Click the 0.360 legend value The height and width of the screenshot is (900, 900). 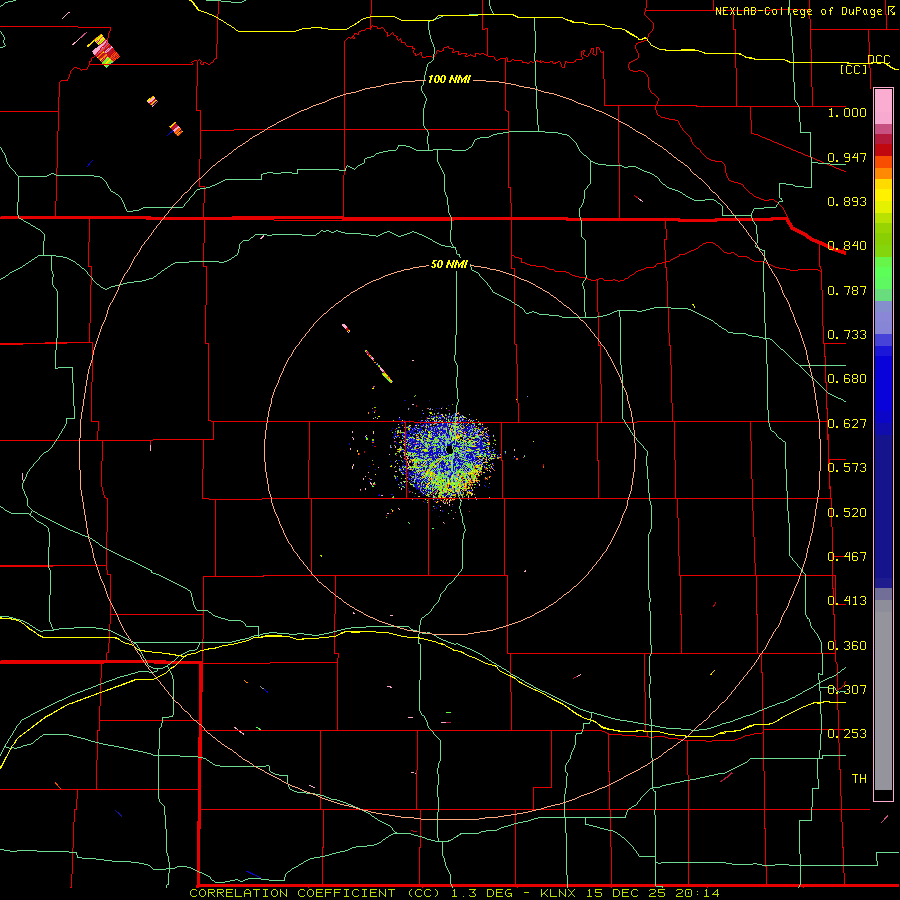tap(847, 646)
